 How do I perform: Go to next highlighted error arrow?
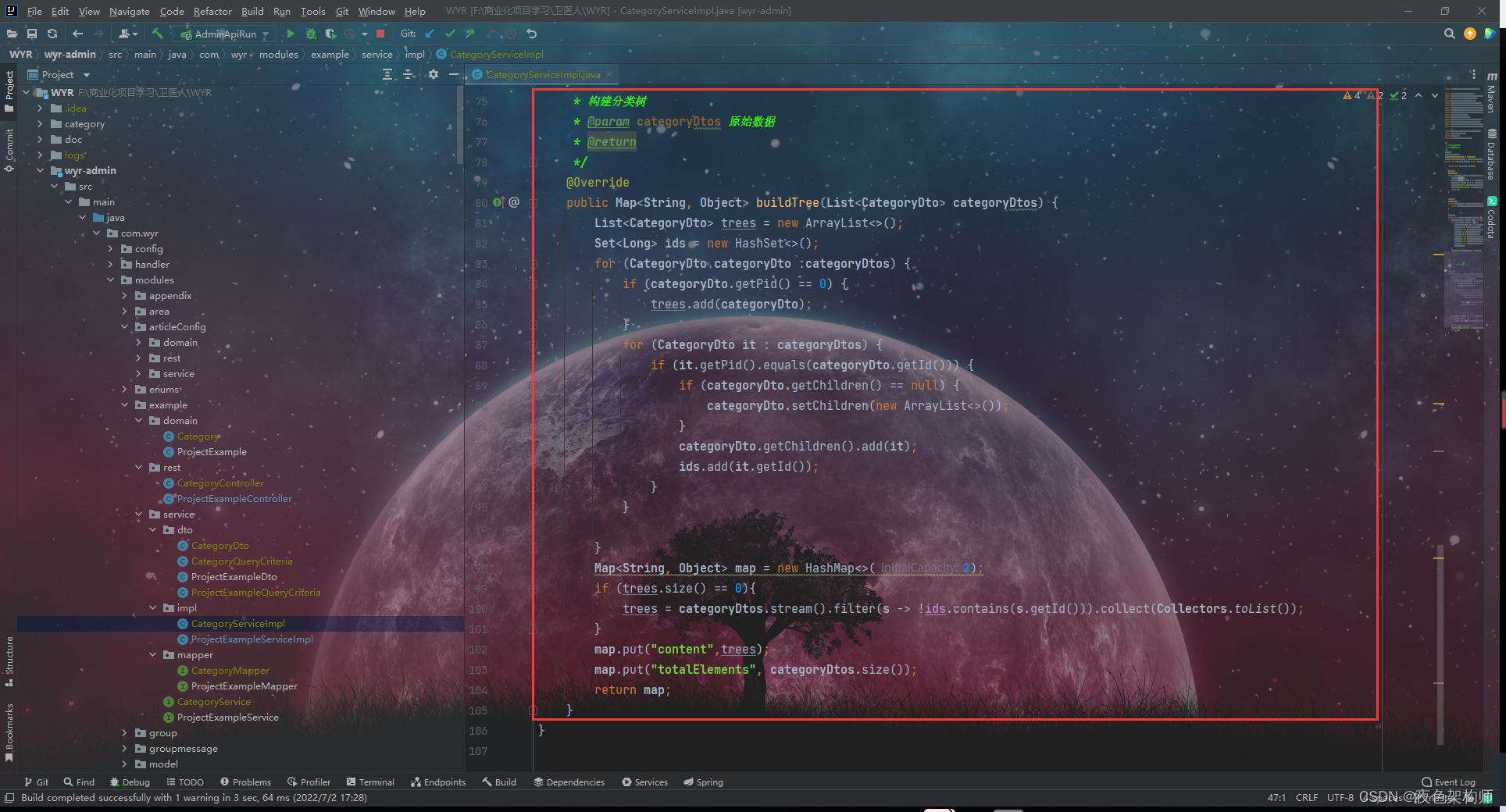pyautogui.click(x=1435, y=95)
